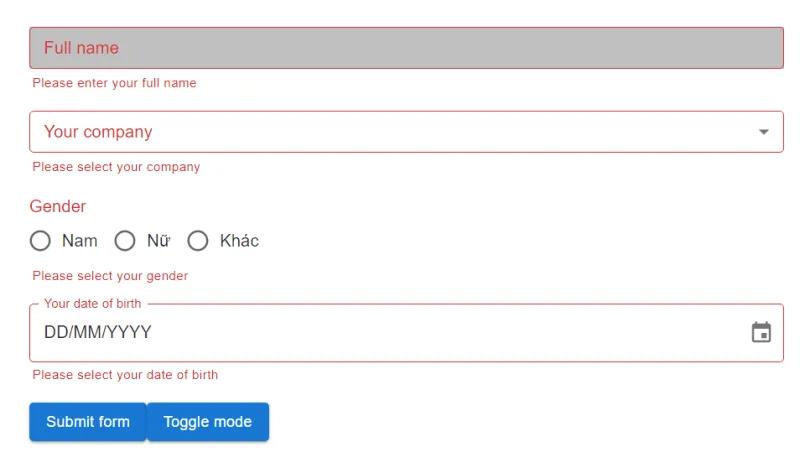Click the Toggle mode button
Viewport: 800px width, 473px height.
[208, 422]
